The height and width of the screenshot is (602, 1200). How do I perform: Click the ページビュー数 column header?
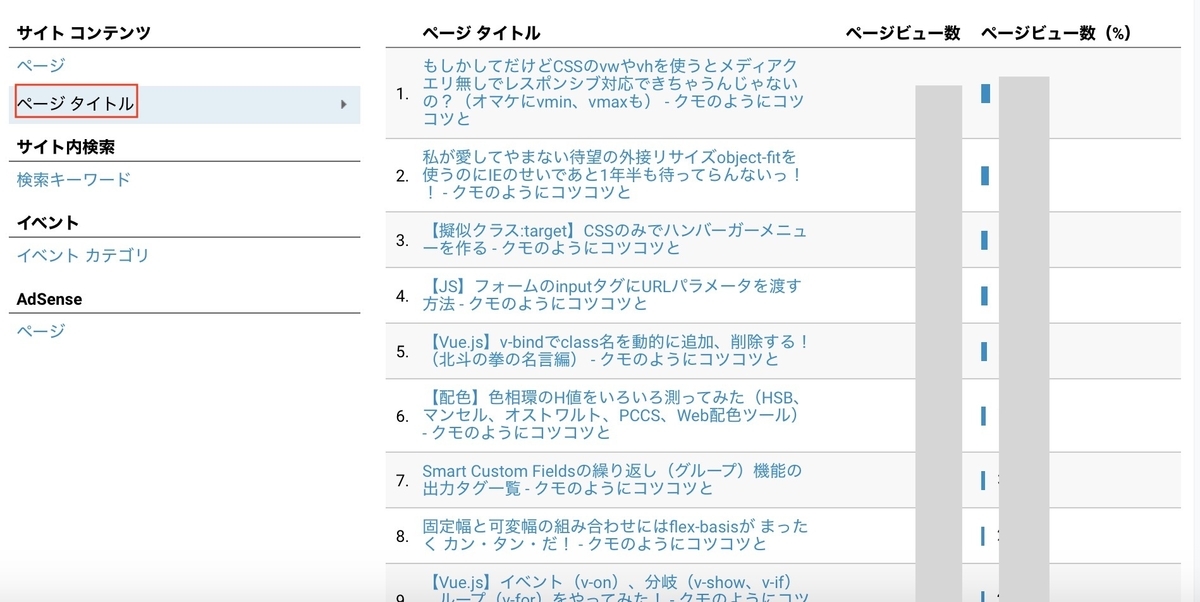click(x=903, y=33)
